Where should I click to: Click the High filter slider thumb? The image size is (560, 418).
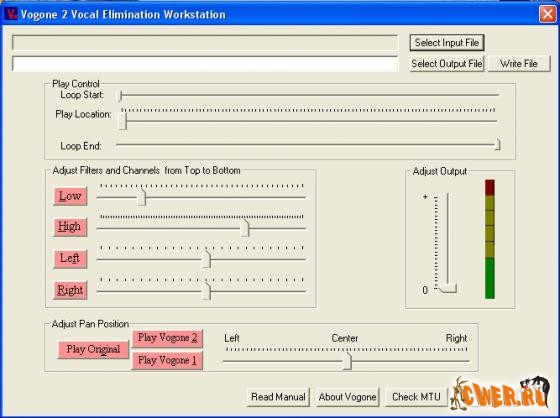(x=245, y=228)
